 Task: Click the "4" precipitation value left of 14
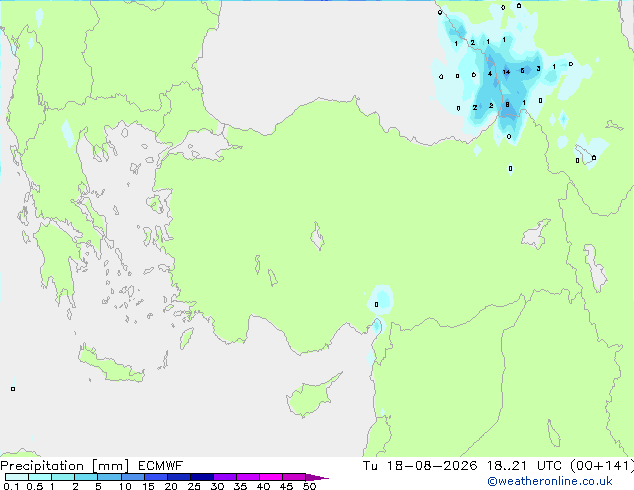point(490,74)
